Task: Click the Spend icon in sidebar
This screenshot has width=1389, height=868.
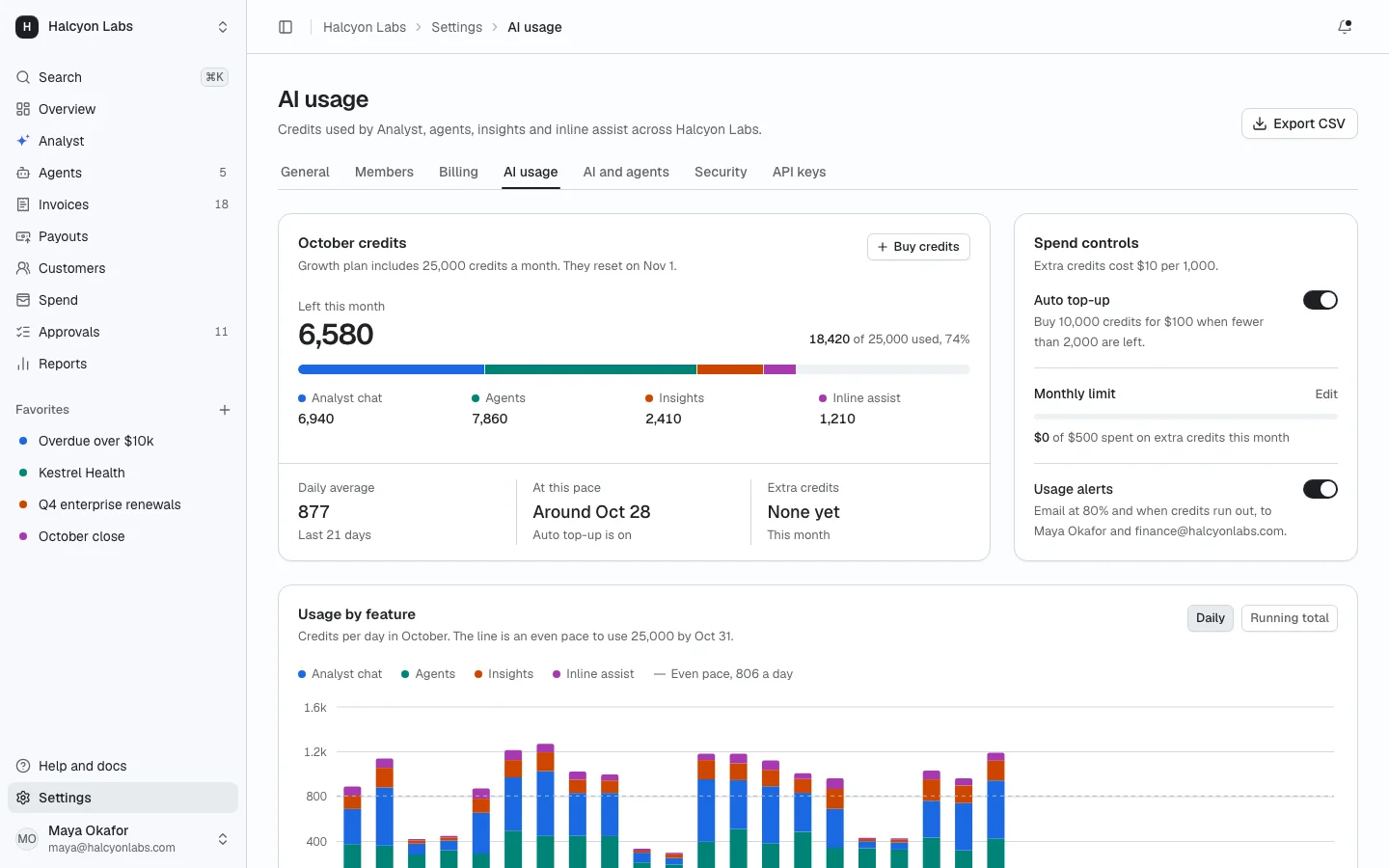Action: (23, 300)
